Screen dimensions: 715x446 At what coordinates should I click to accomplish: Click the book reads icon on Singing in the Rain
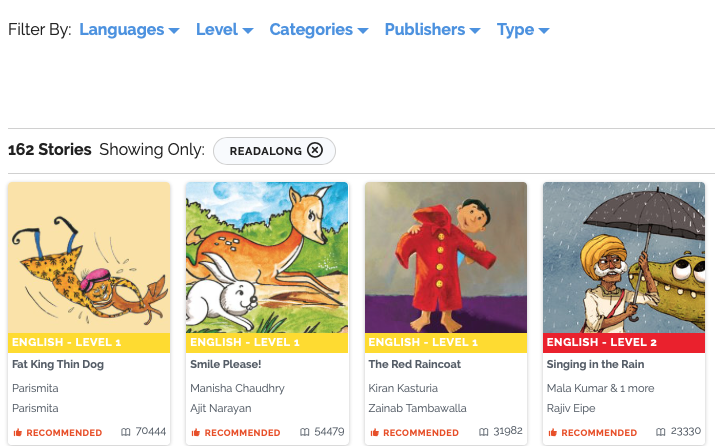pyautogui.click(x=660, y=432)
